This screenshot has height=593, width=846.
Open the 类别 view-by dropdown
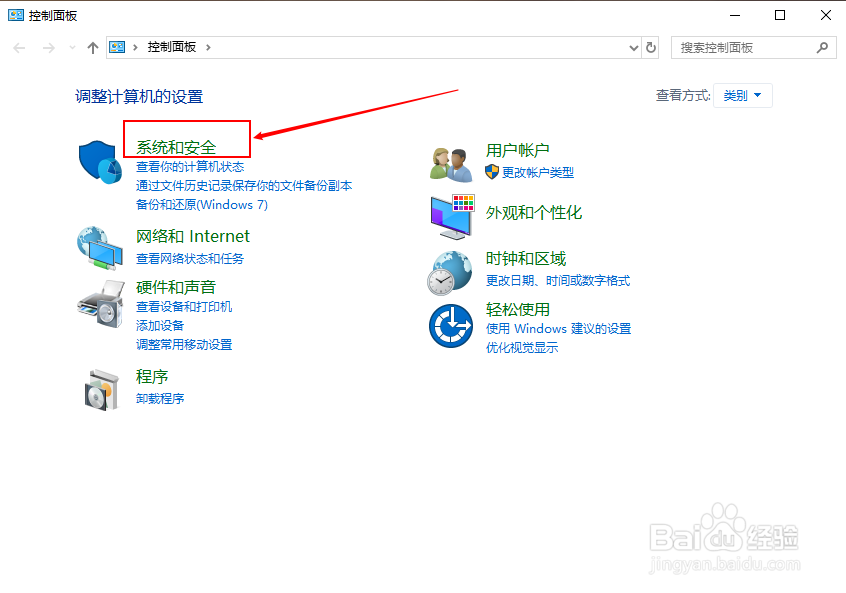pyautogui.click(x=742, y=96)
